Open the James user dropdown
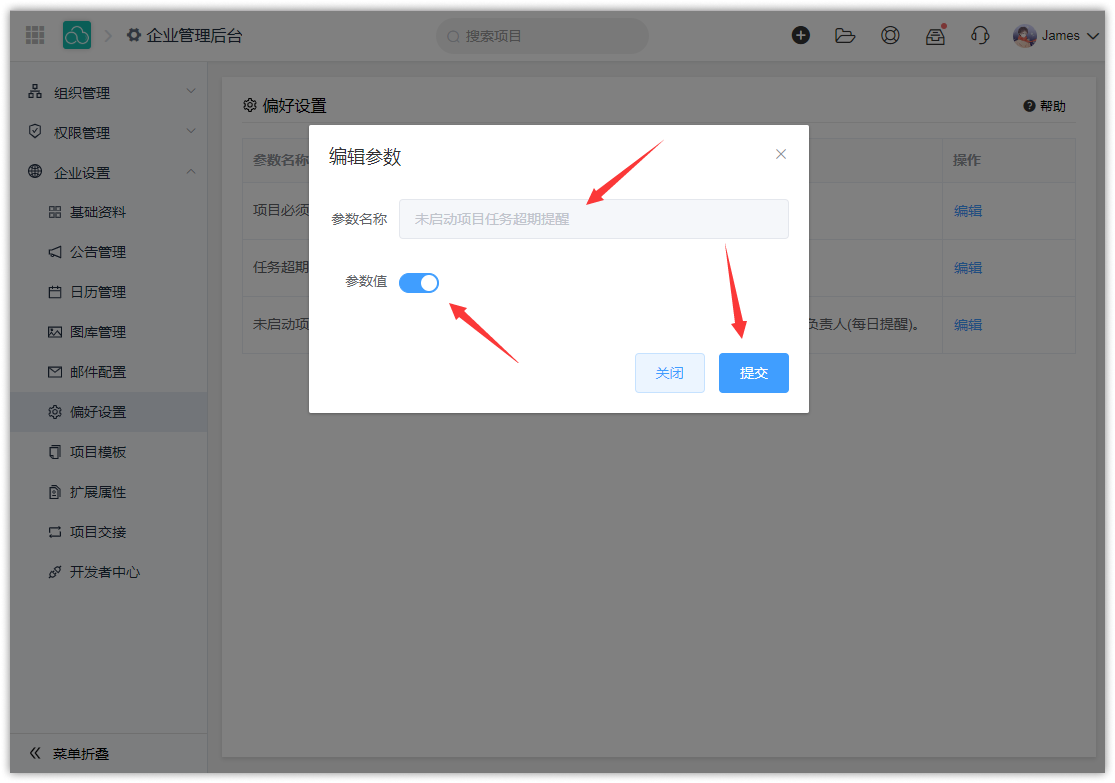Viewport: 1115px width, 783px height. [1055, 36]
